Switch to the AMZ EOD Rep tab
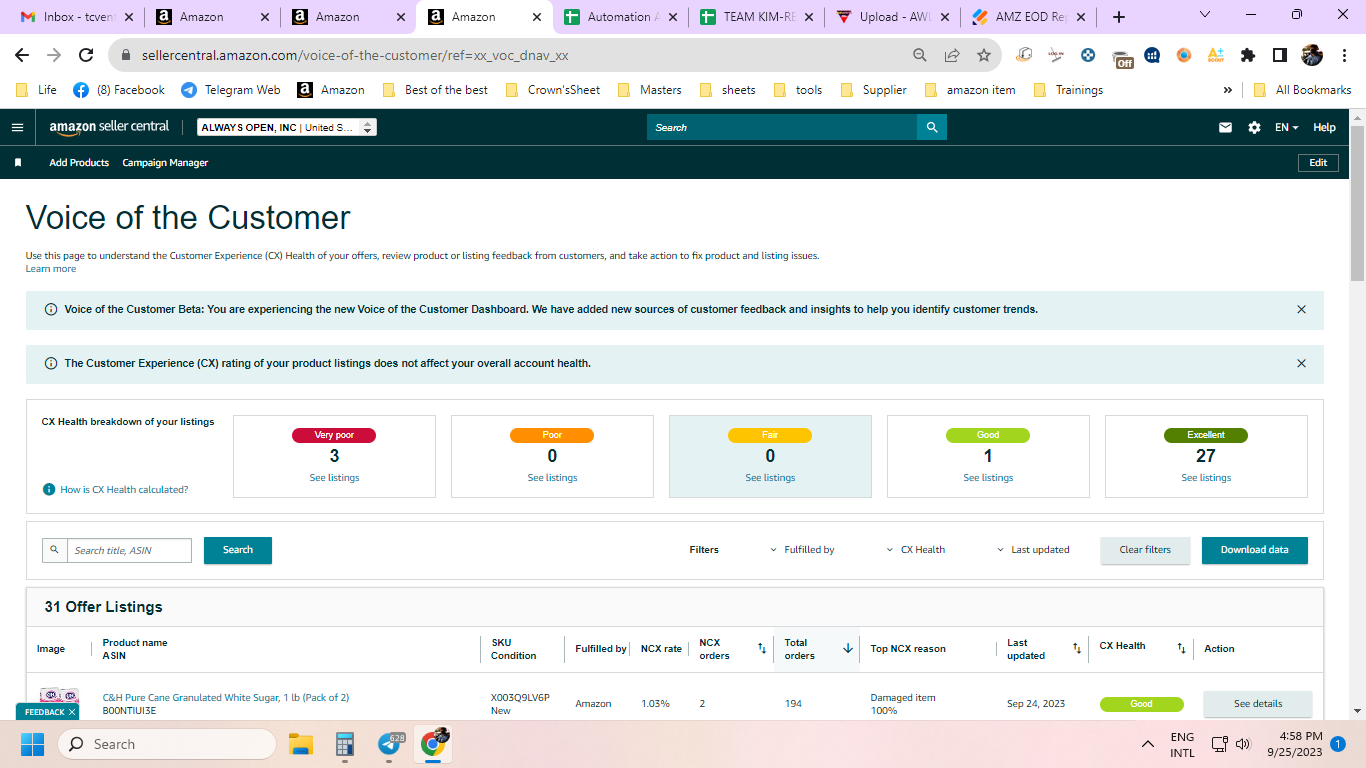Screen dimensions: 1366x768 [x=1028, y=17]
